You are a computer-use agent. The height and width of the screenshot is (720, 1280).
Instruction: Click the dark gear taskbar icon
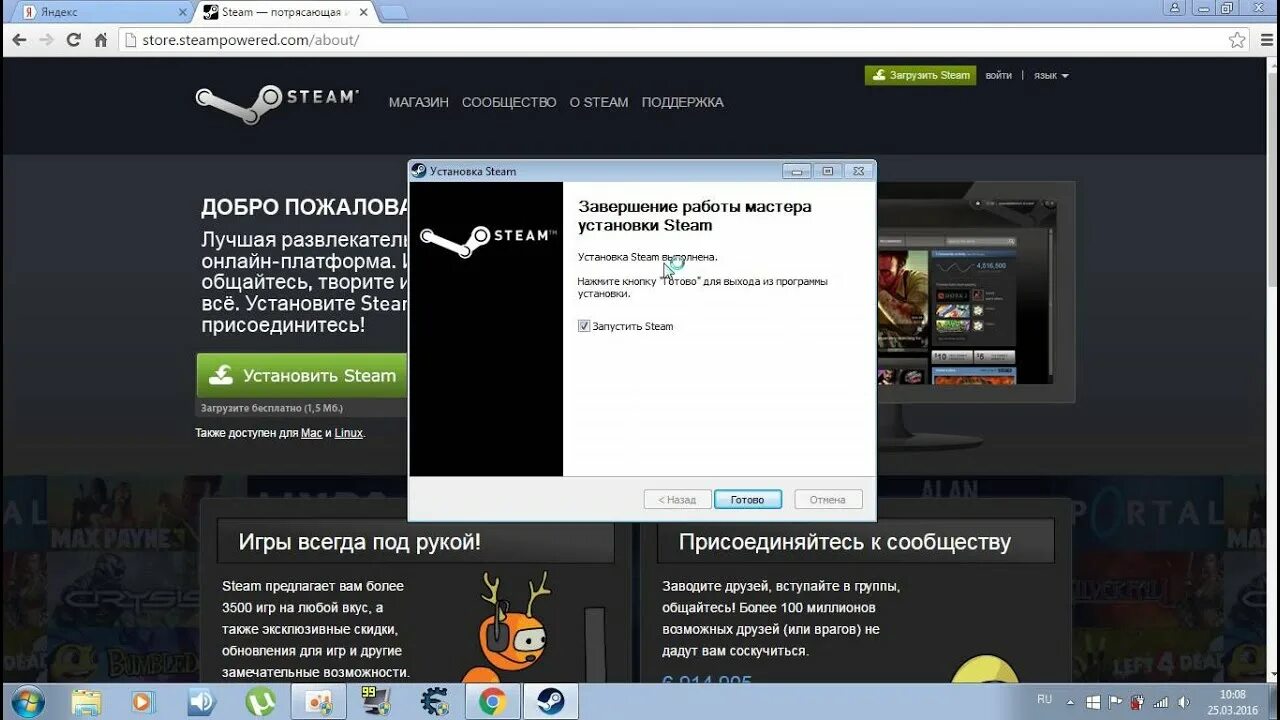pyautogui.click(x=434, y=702)
